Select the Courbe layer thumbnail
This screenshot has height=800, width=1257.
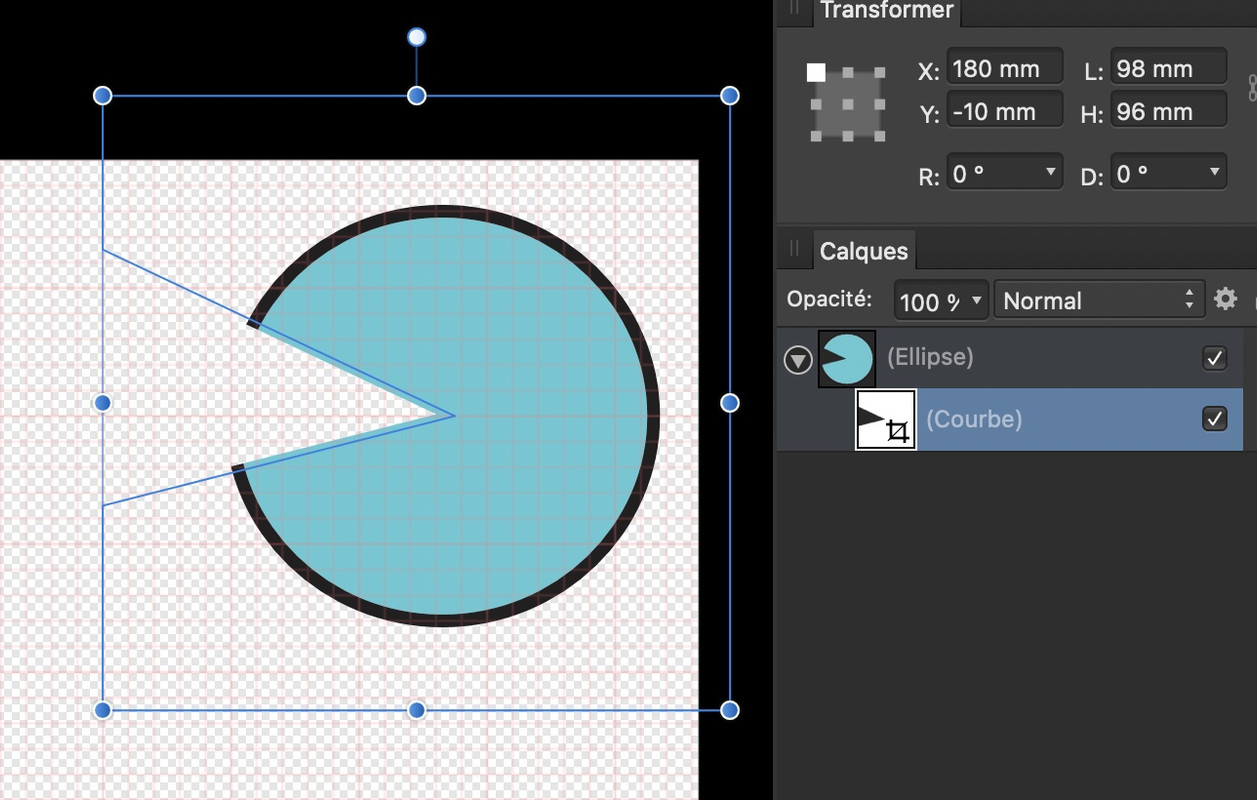click(886, 420)
